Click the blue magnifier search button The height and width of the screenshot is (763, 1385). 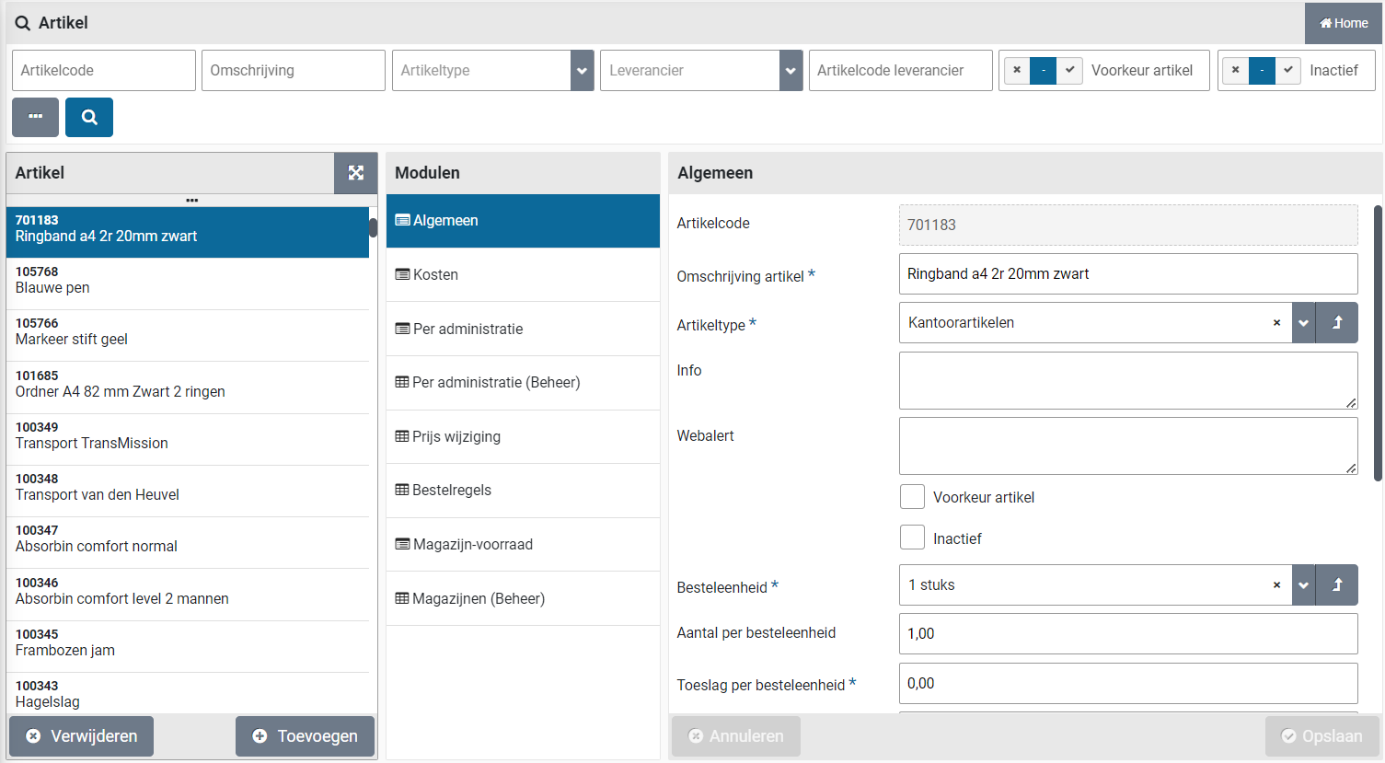[89, 117]
